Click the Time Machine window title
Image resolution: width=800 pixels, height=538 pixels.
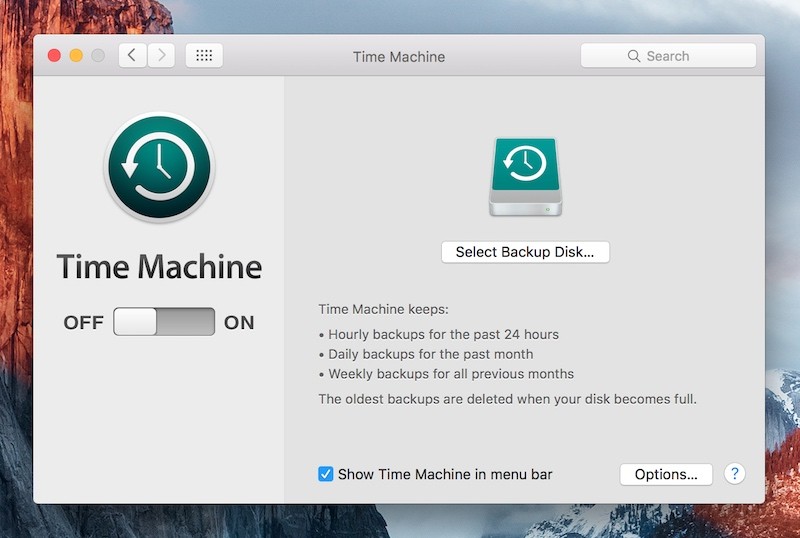[399, 57]
